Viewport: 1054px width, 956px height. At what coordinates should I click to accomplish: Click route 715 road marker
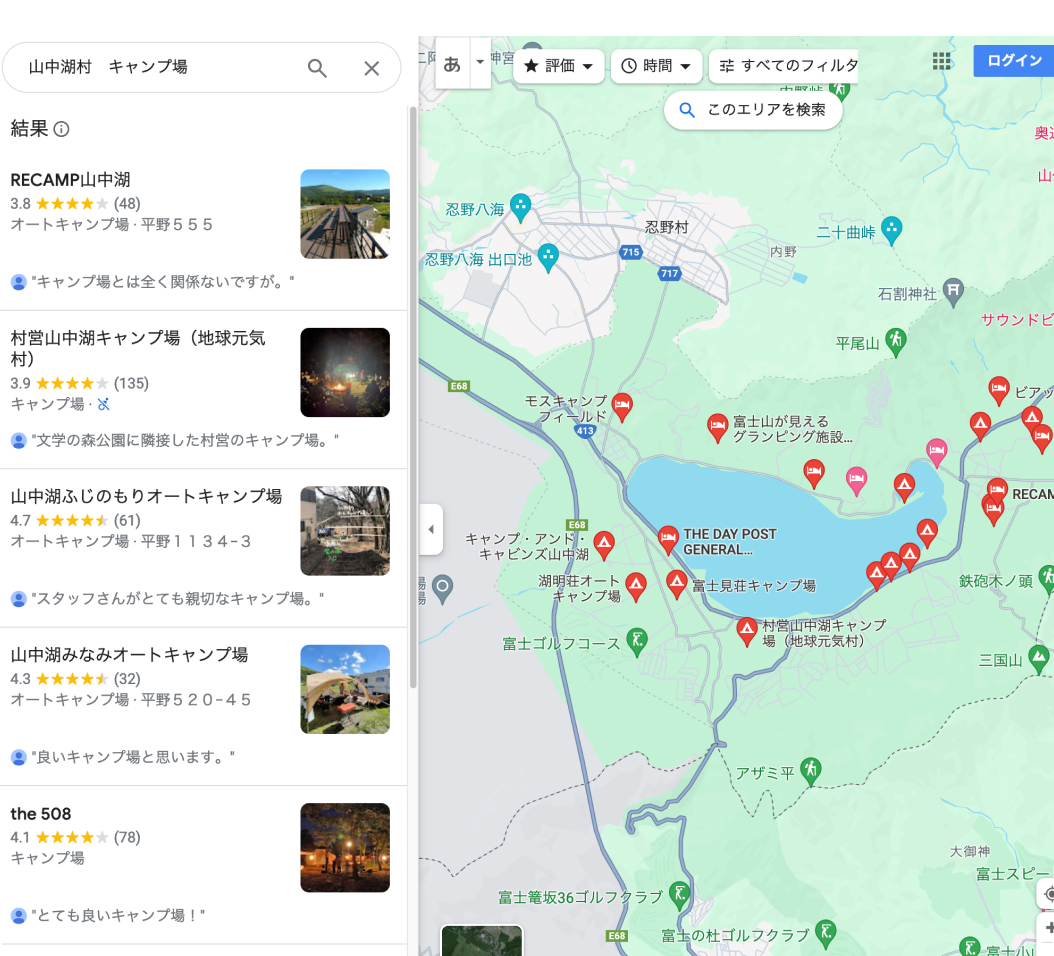tap(631, 252)
